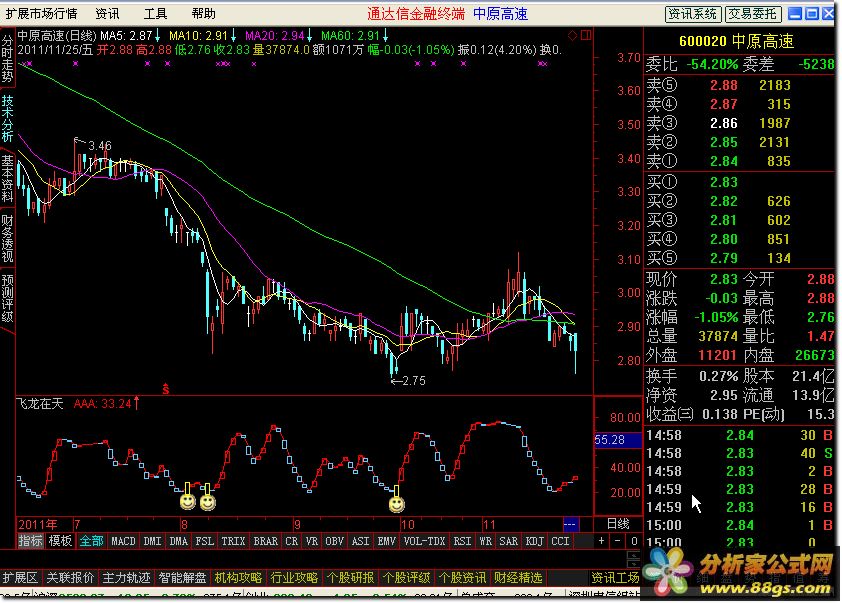Viewport: 842px width, 603px height.
Task: Switch to the VOL-TDX indicator
Action: pyautogui.click(x=425, y=541)
